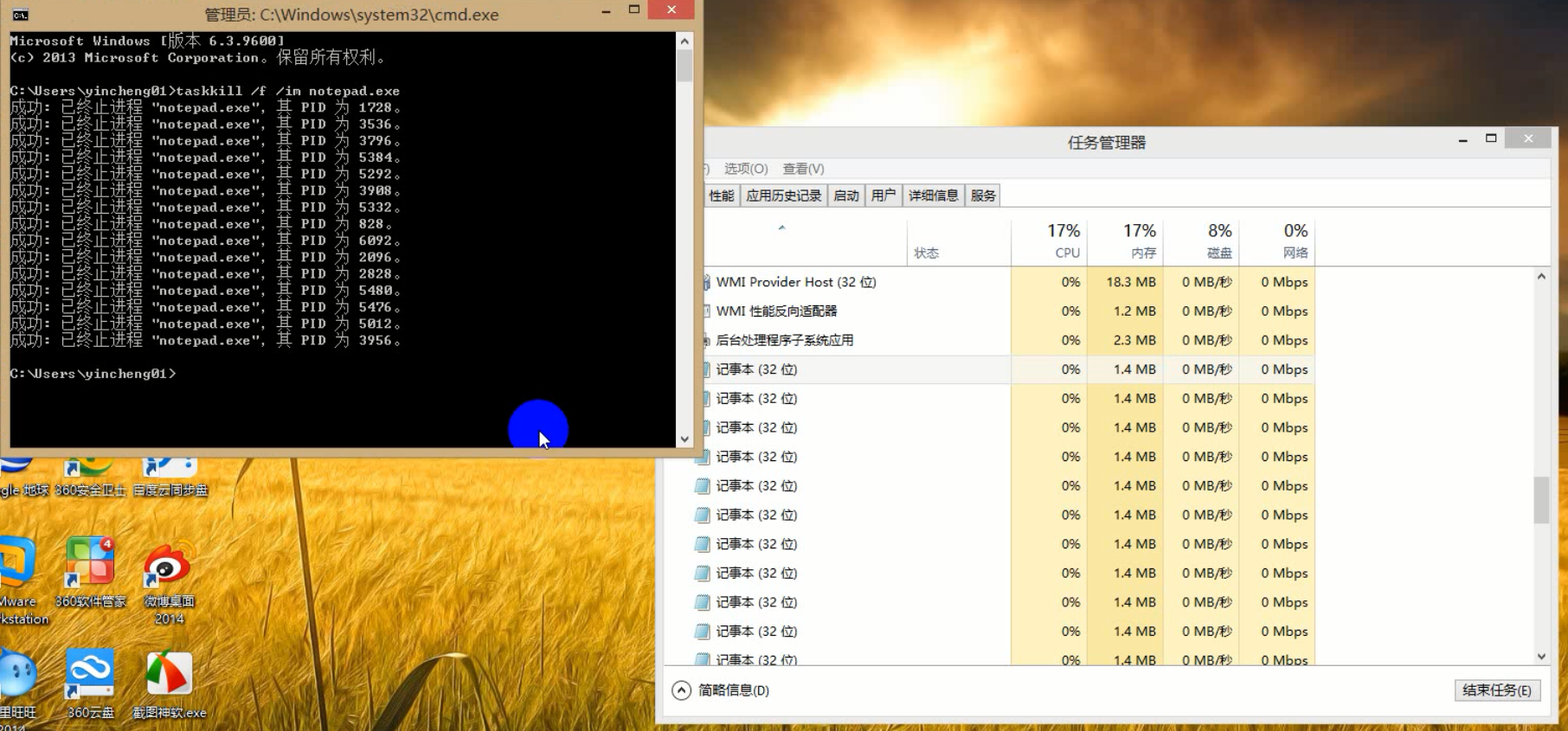
Task: Click the cmd.exe window title text
Action: pyautogui.click(x=350, y=15)
